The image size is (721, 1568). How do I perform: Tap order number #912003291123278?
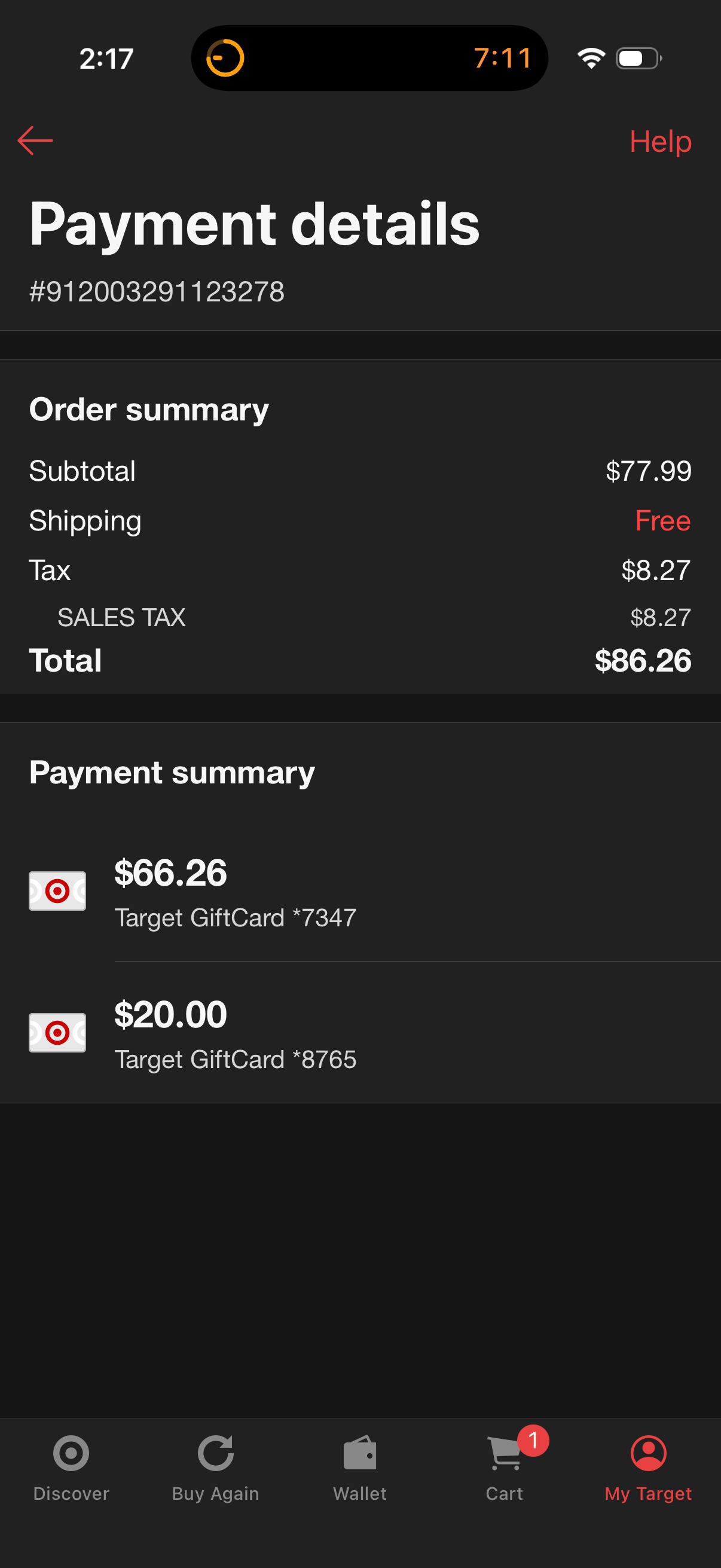(157, 292)
